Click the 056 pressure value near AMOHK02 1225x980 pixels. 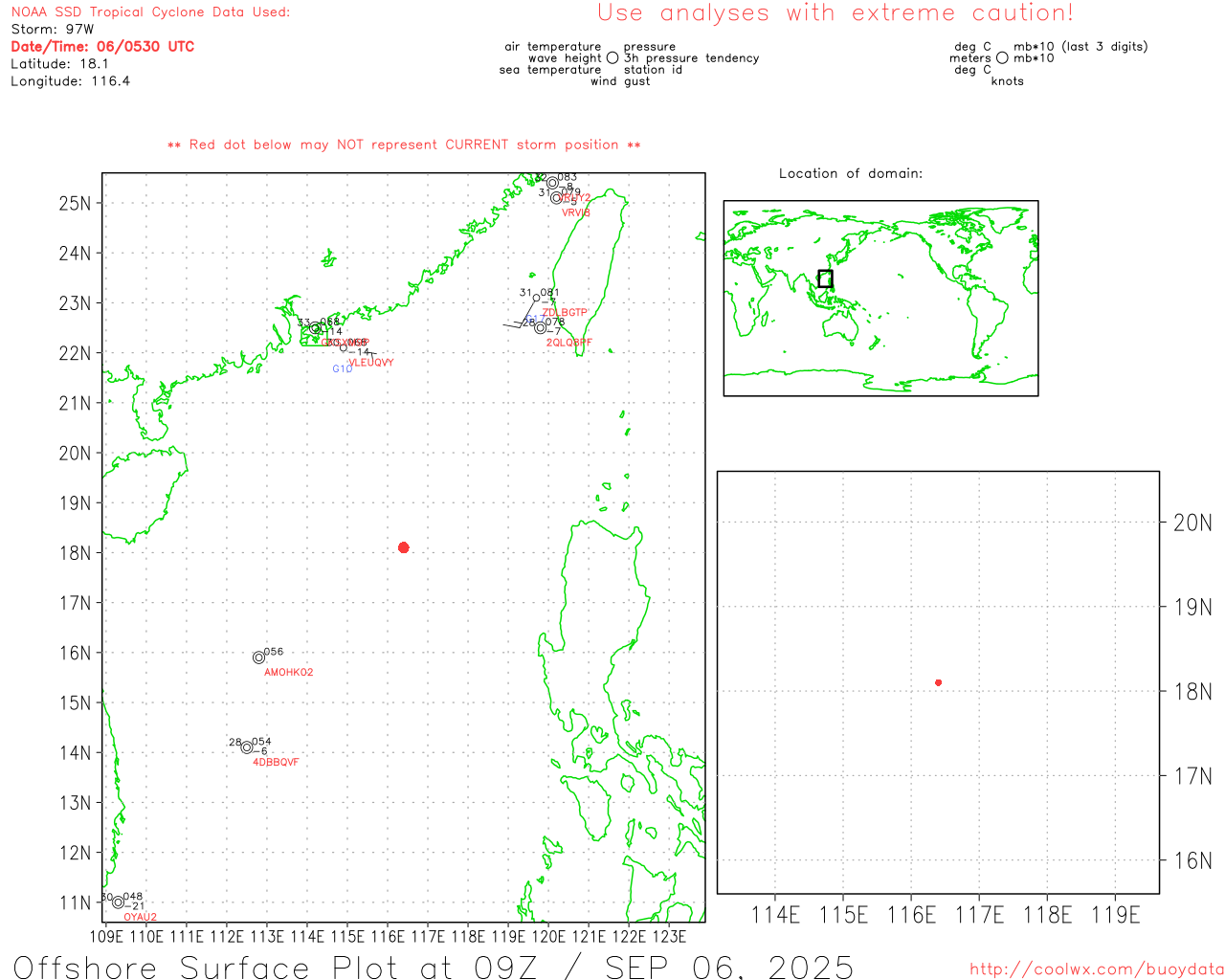pos(274,652)
